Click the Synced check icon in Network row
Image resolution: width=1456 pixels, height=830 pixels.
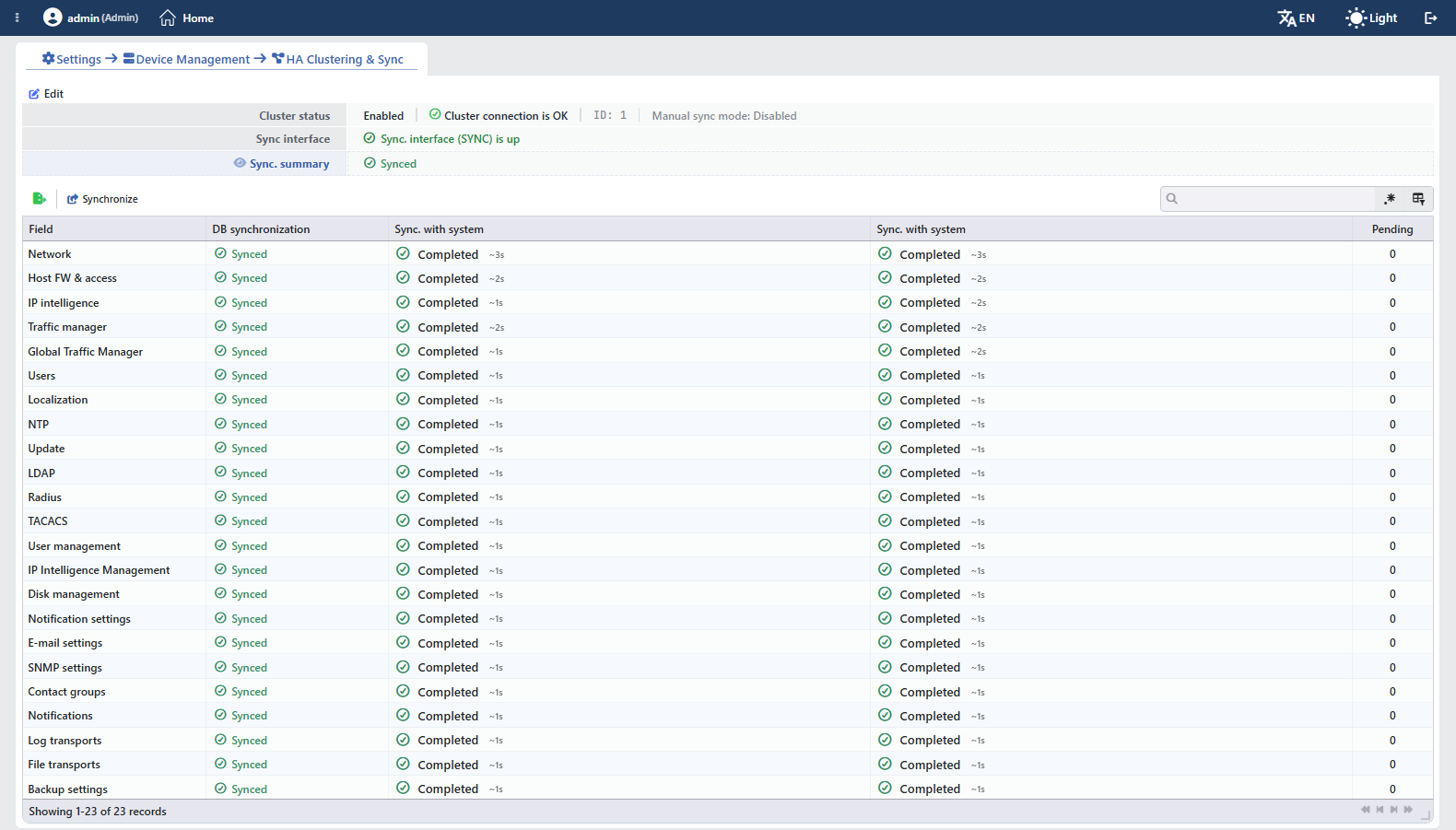220,253
